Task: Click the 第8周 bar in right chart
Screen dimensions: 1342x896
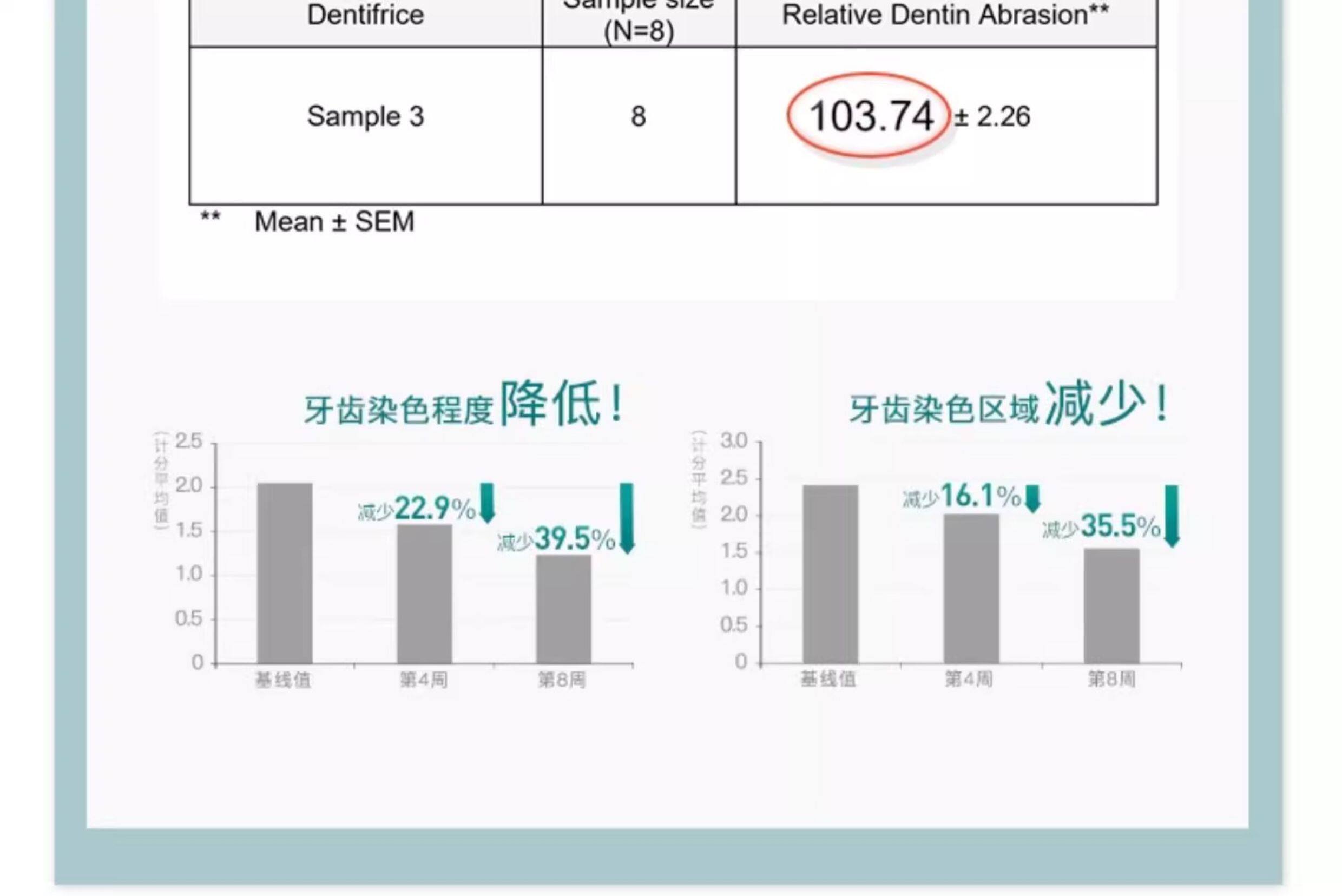Action: pos(1111,605)
